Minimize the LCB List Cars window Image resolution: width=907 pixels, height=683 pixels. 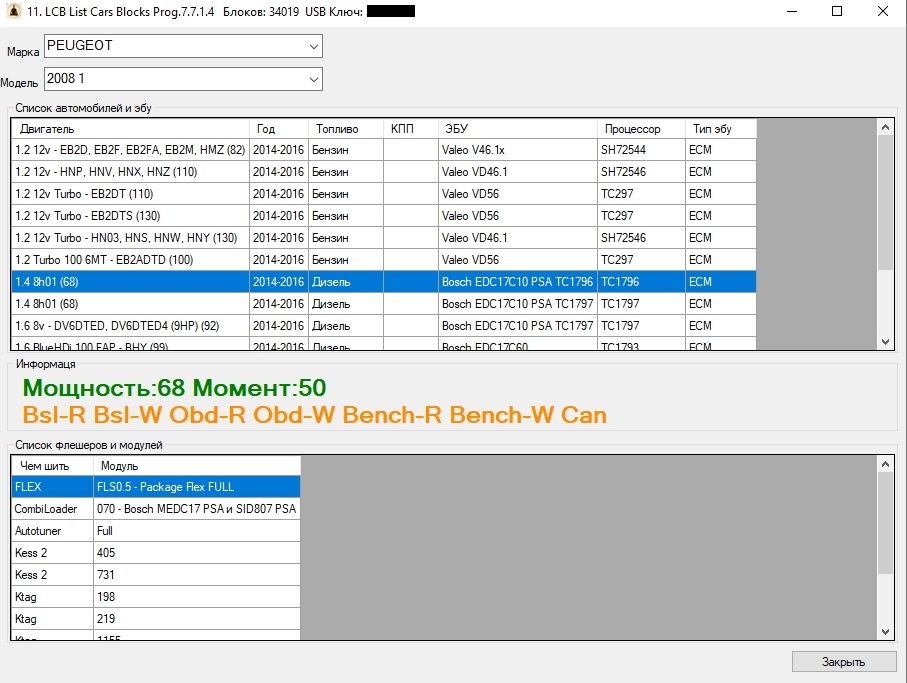click(x=792, y=11)
